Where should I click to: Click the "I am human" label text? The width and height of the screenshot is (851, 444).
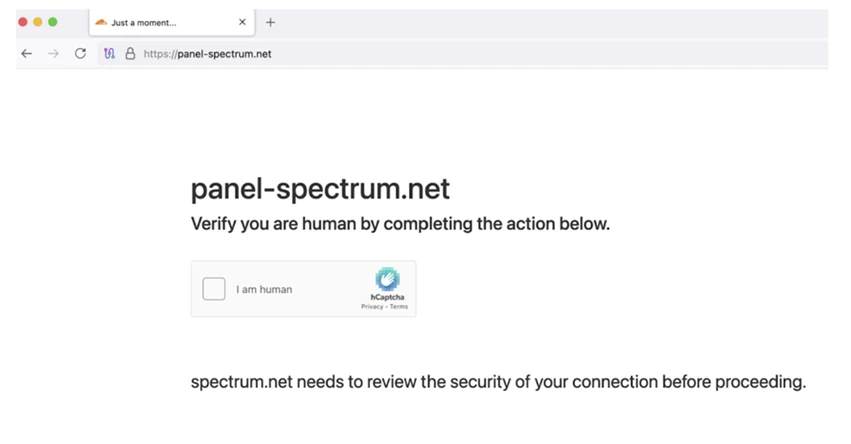[x=264, y=290]
